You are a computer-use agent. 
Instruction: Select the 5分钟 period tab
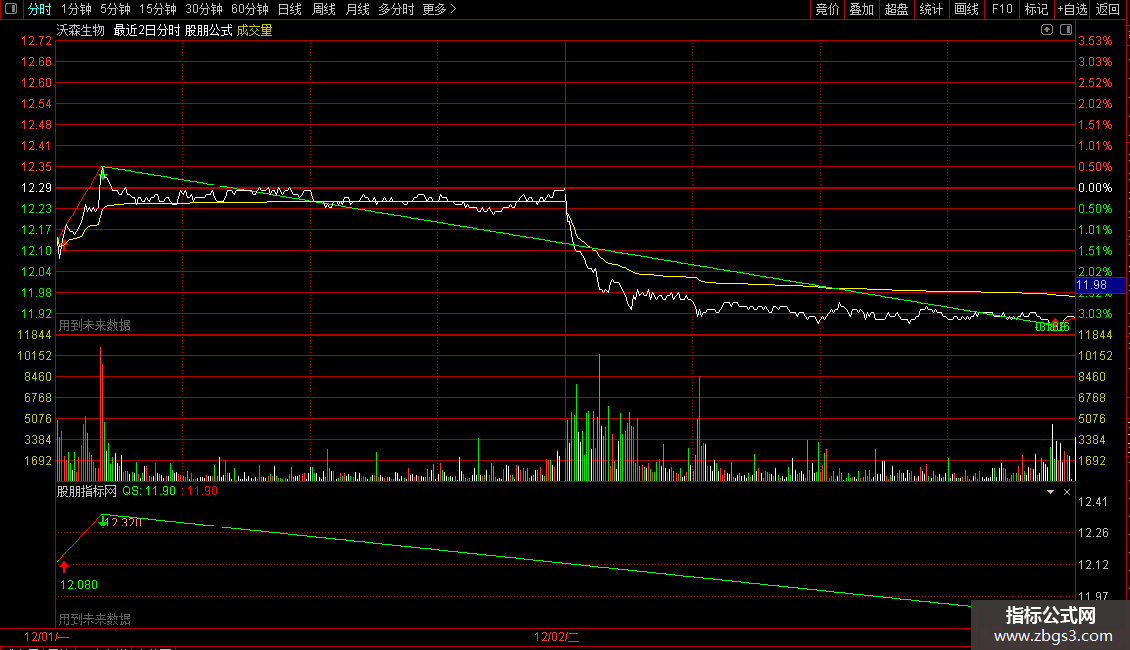(115, 9)
